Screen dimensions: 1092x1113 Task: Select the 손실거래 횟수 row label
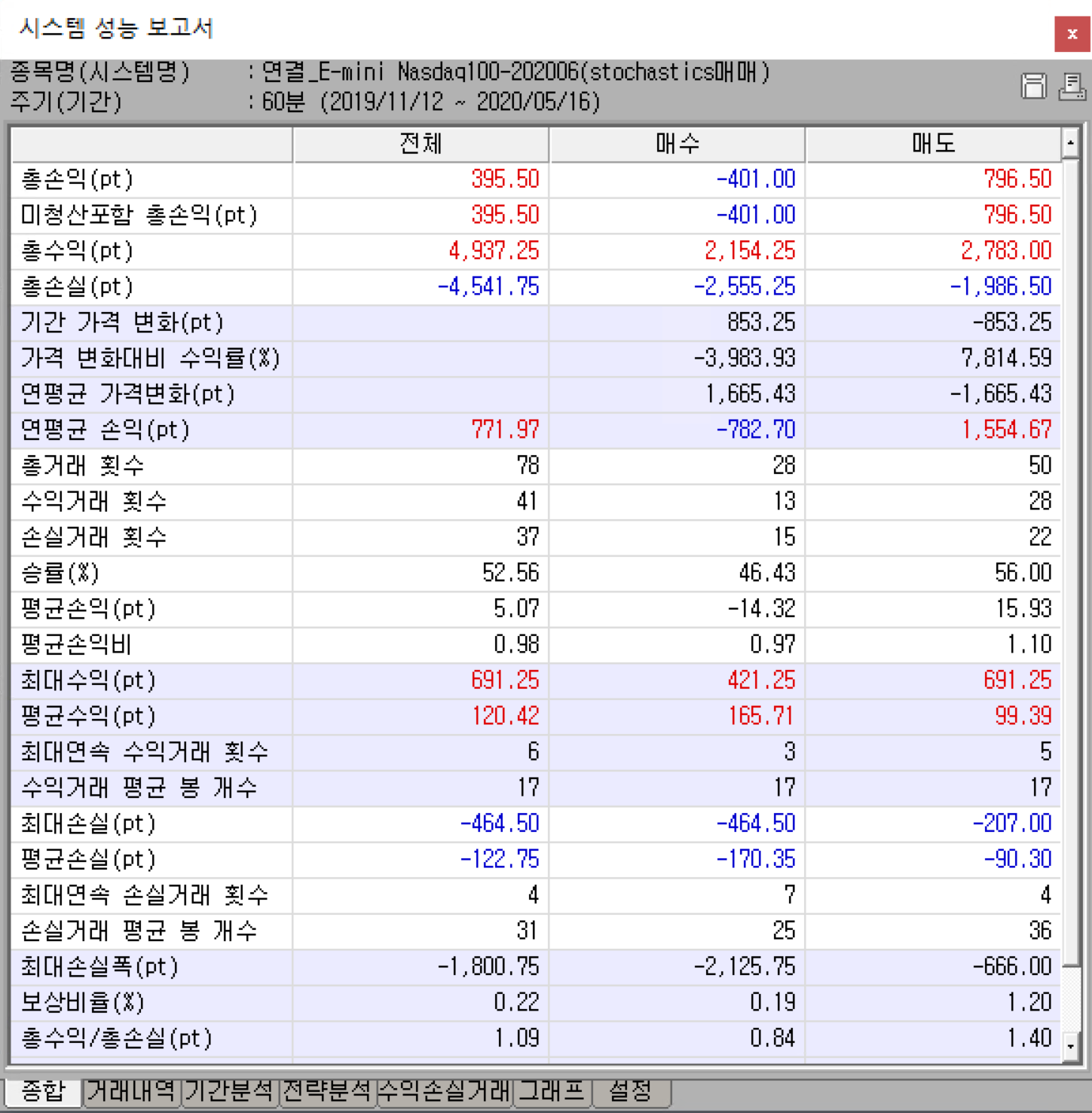click(93, 537)
